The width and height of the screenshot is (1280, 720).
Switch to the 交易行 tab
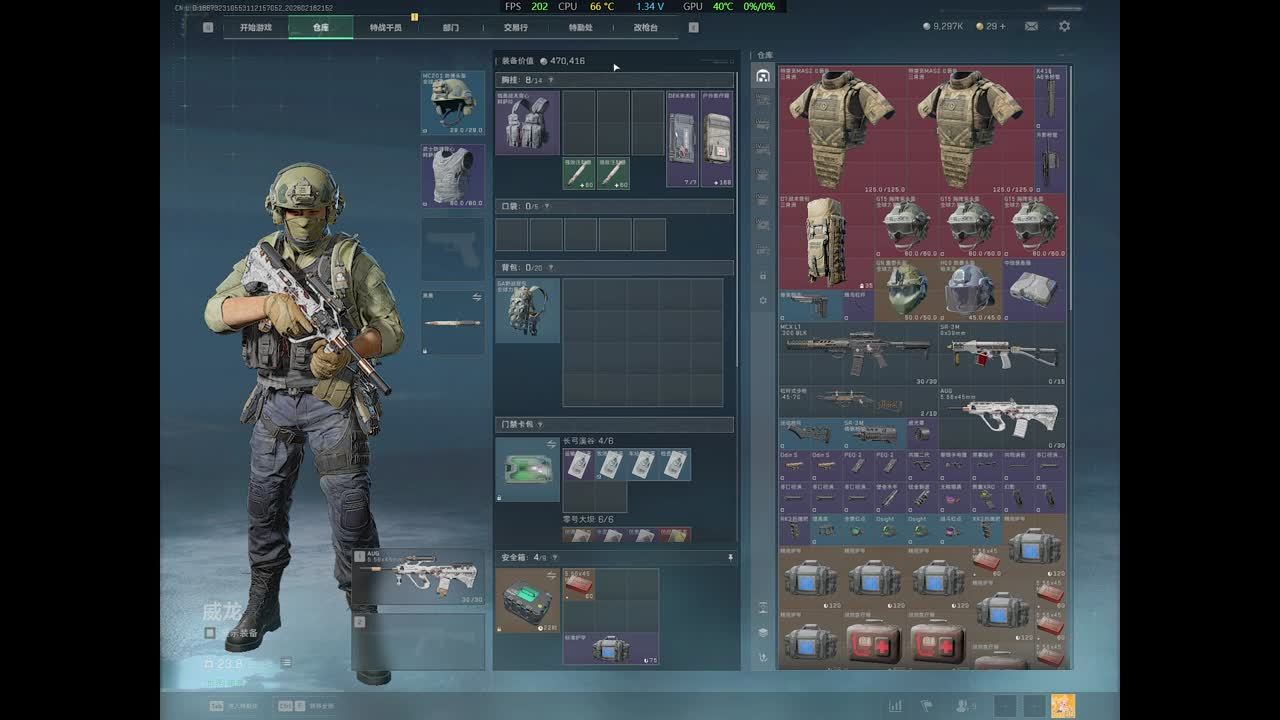click(x=516, y=27)
